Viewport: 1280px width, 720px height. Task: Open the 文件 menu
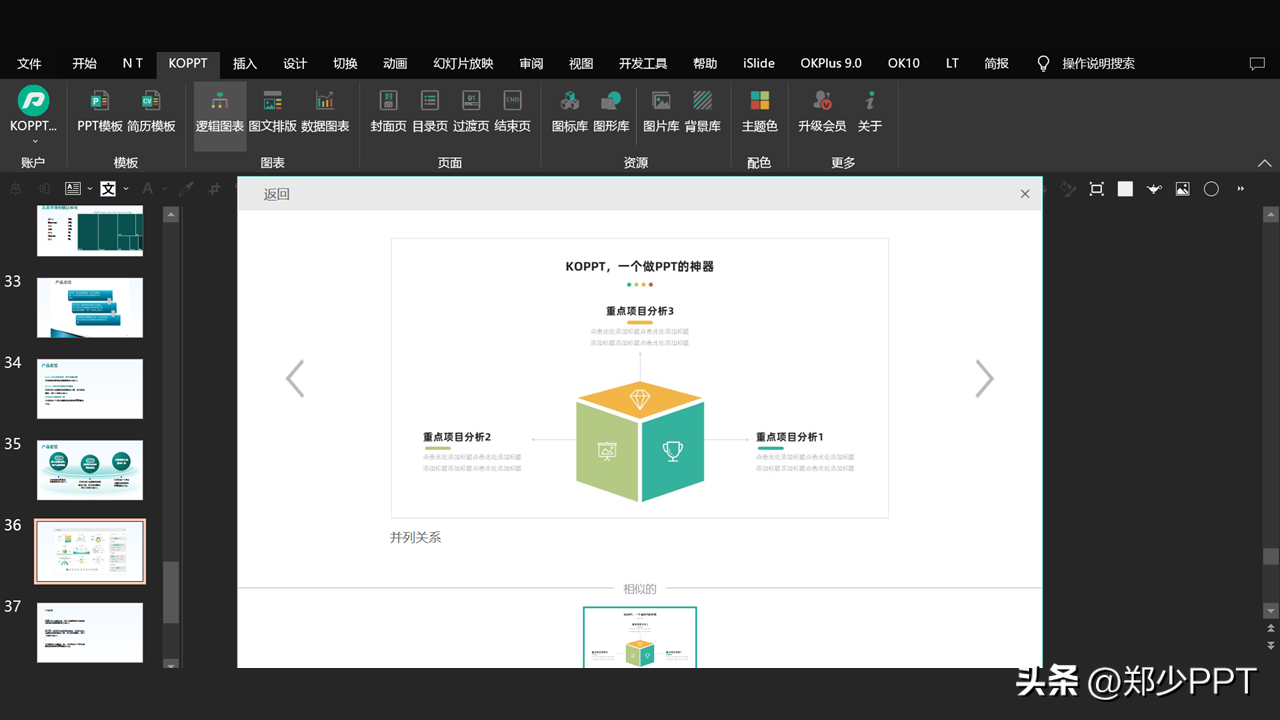(x=30, y=63)
